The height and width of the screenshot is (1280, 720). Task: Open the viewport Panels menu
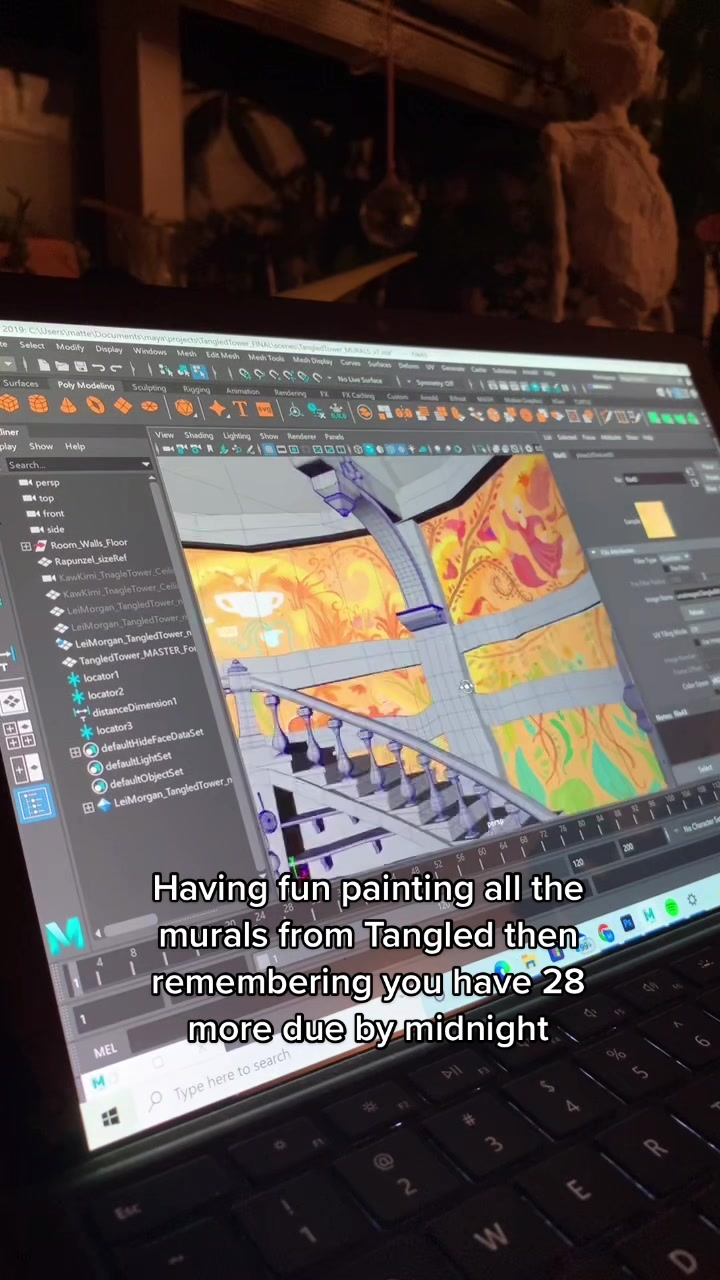click(x=335, y=437)
